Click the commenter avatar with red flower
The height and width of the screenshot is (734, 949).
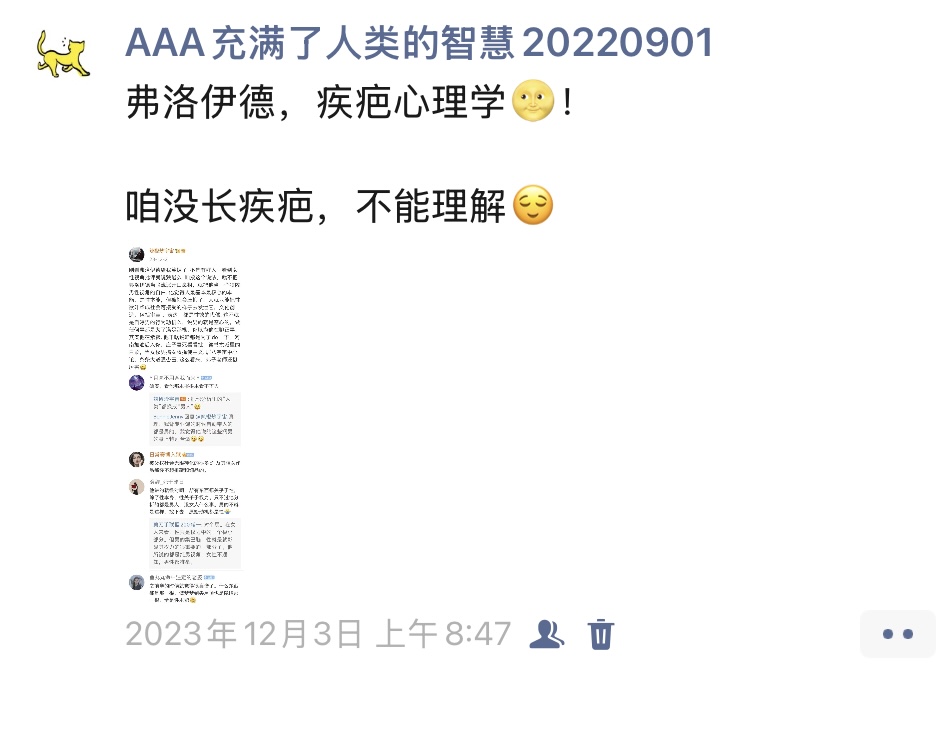pos(136,487)
